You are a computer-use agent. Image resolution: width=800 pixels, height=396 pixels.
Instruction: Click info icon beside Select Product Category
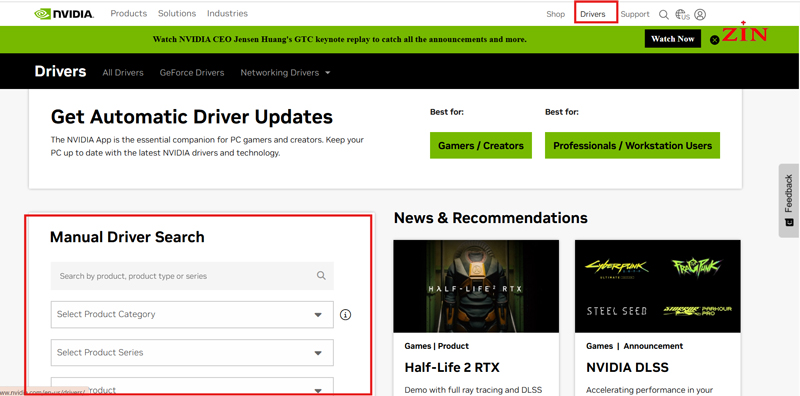click(x=345, y=314)
